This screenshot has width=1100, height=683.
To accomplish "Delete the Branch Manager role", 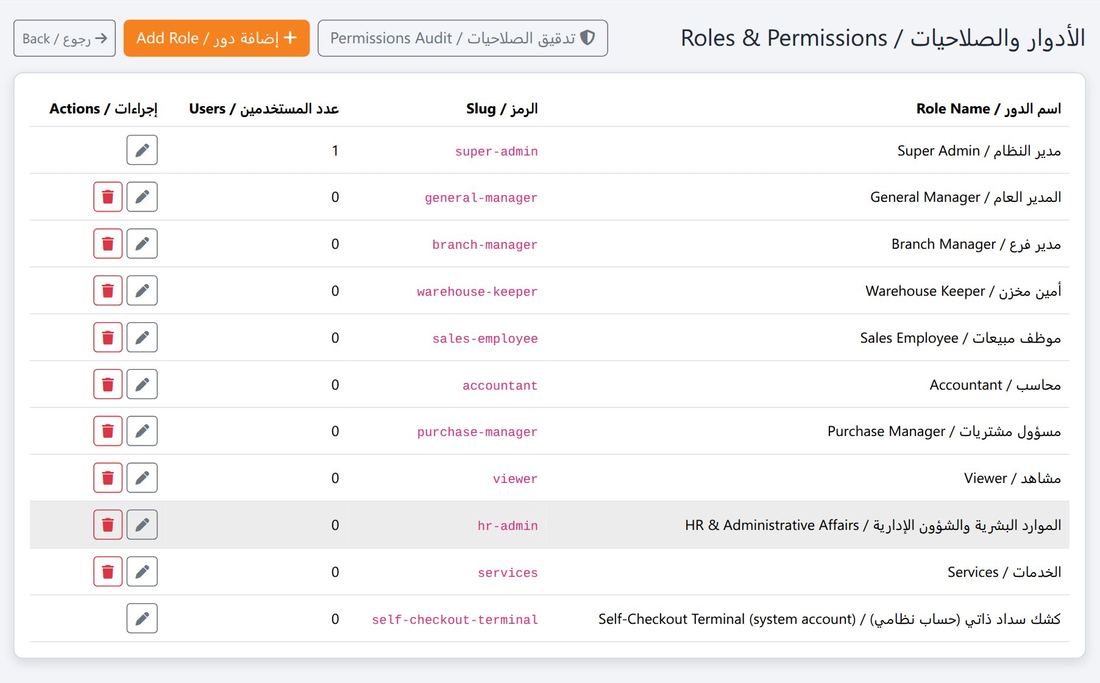I will 108,244.
